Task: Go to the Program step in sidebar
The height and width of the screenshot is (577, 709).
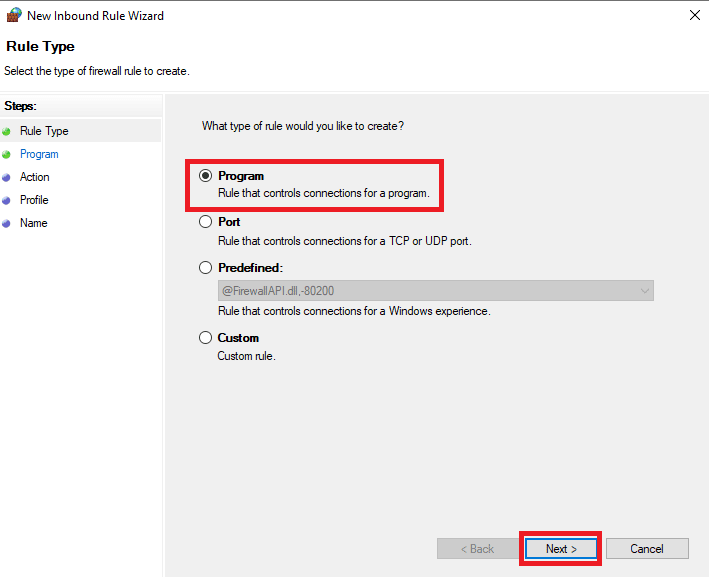Action: click(x=39, y=154)
